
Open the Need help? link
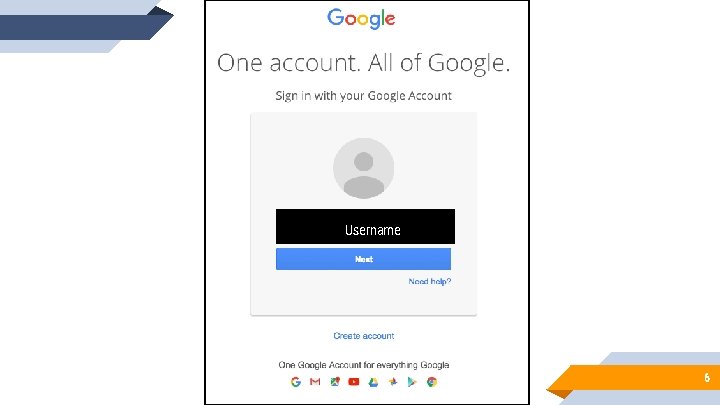[430, 281]
